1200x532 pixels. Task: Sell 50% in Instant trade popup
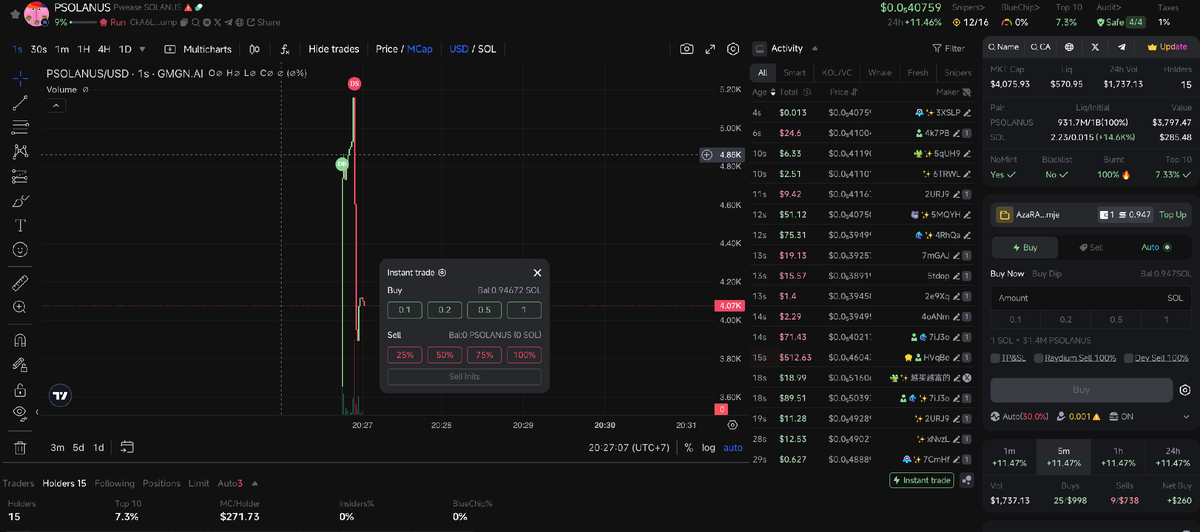coord(445,355)
